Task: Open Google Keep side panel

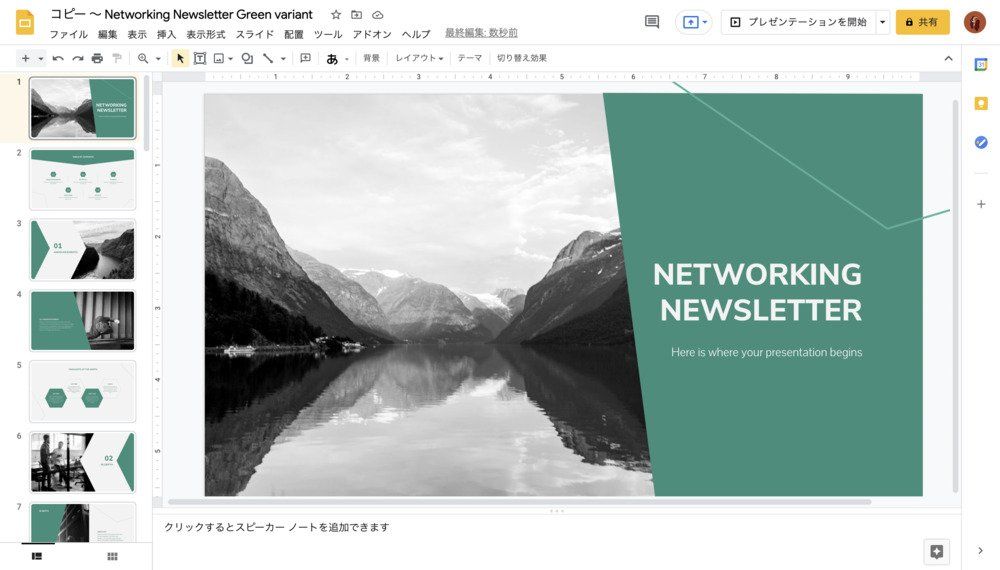Action: coord(981,103)
